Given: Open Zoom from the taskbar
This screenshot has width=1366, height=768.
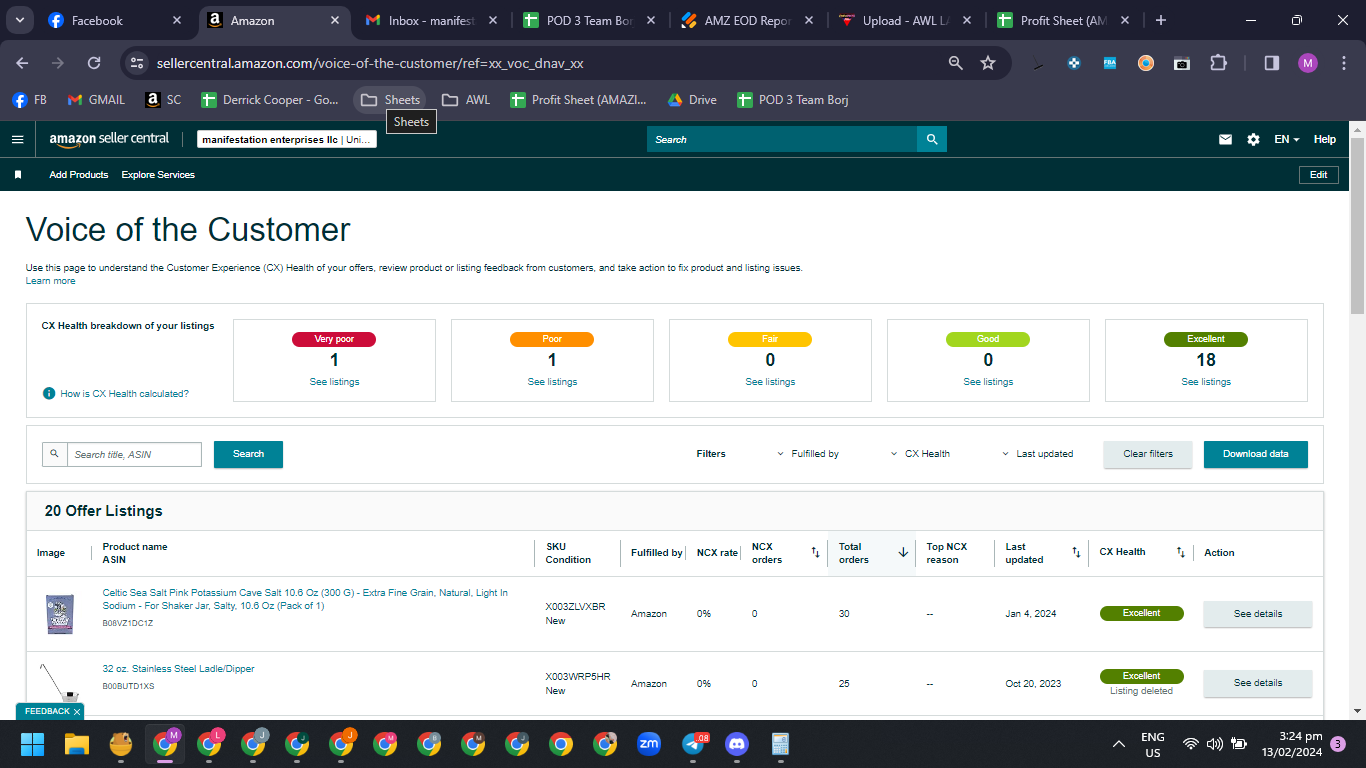Looking at the screenshot, I should click(649, 744).
